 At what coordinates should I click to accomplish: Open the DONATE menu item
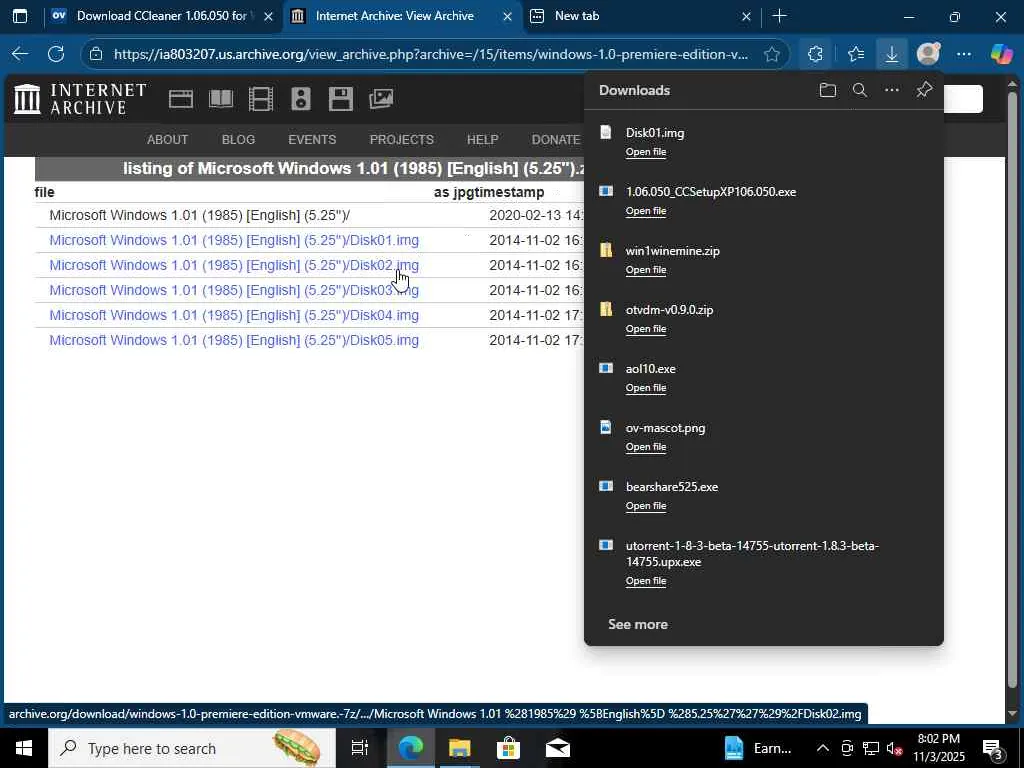coord(556,140)
